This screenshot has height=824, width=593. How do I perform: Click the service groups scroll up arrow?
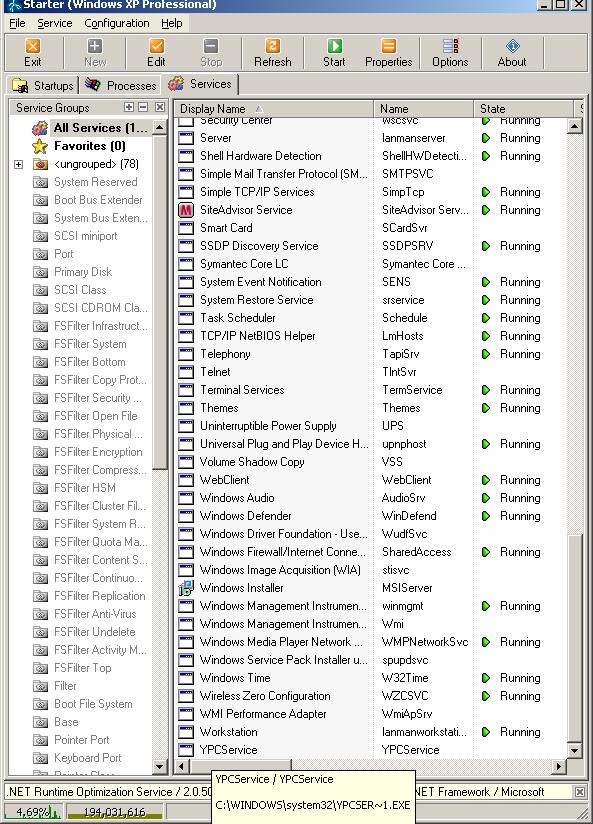159,128
